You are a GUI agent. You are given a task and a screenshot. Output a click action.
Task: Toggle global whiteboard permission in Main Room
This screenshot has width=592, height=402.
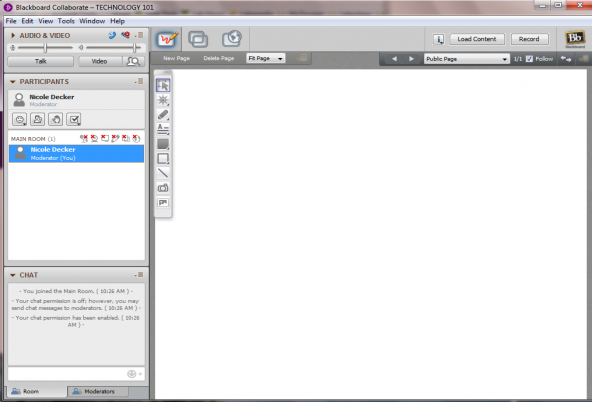point(115,139)
